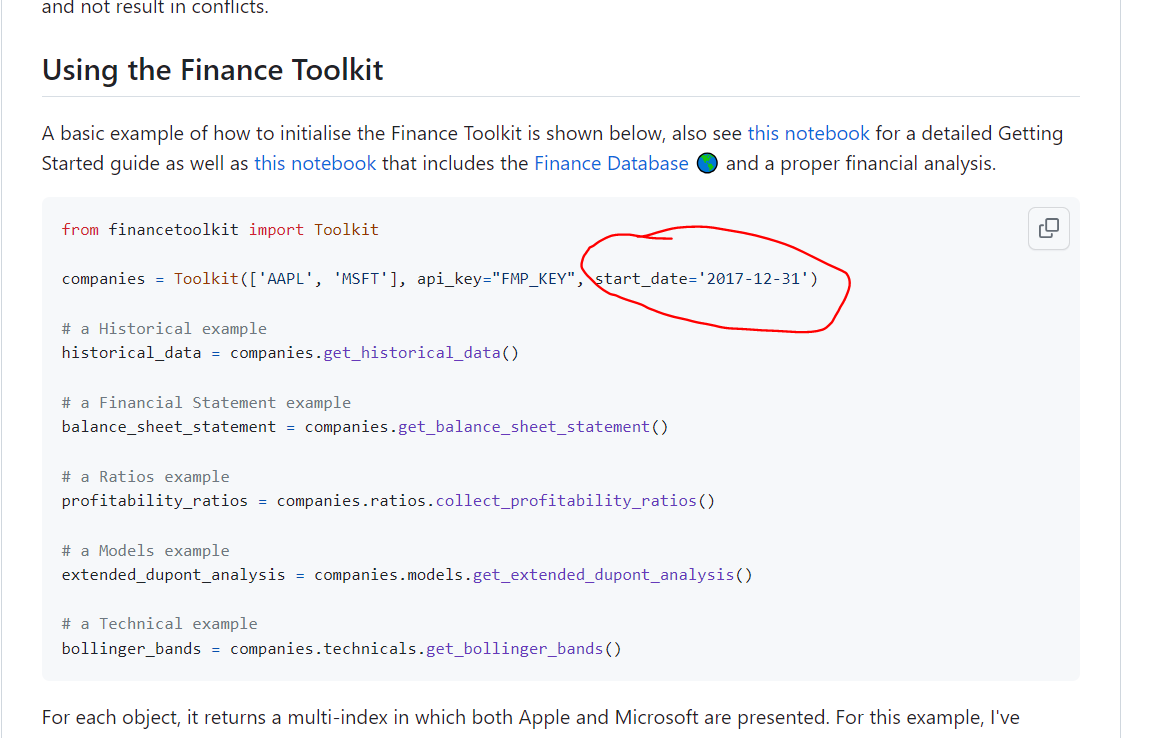Click the 'Using the Finance Toolkit' heading

click(213, 70)
